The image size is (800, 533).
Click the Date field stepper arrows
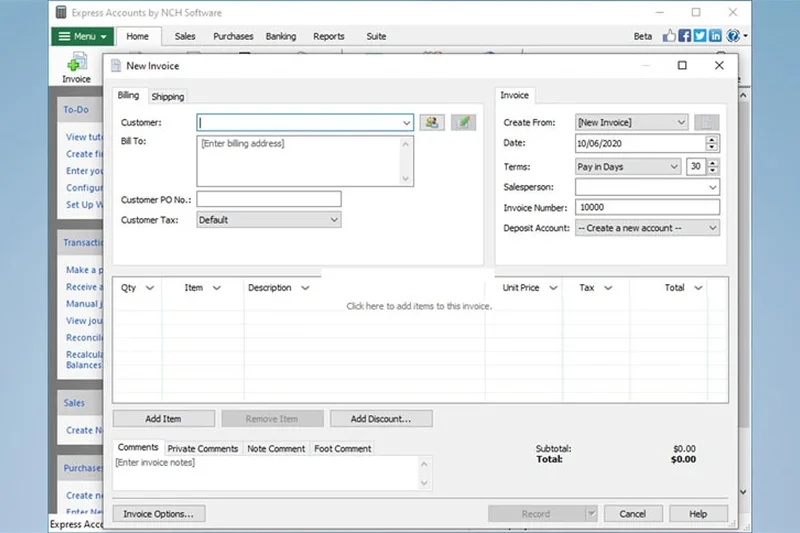click(712, 143)
